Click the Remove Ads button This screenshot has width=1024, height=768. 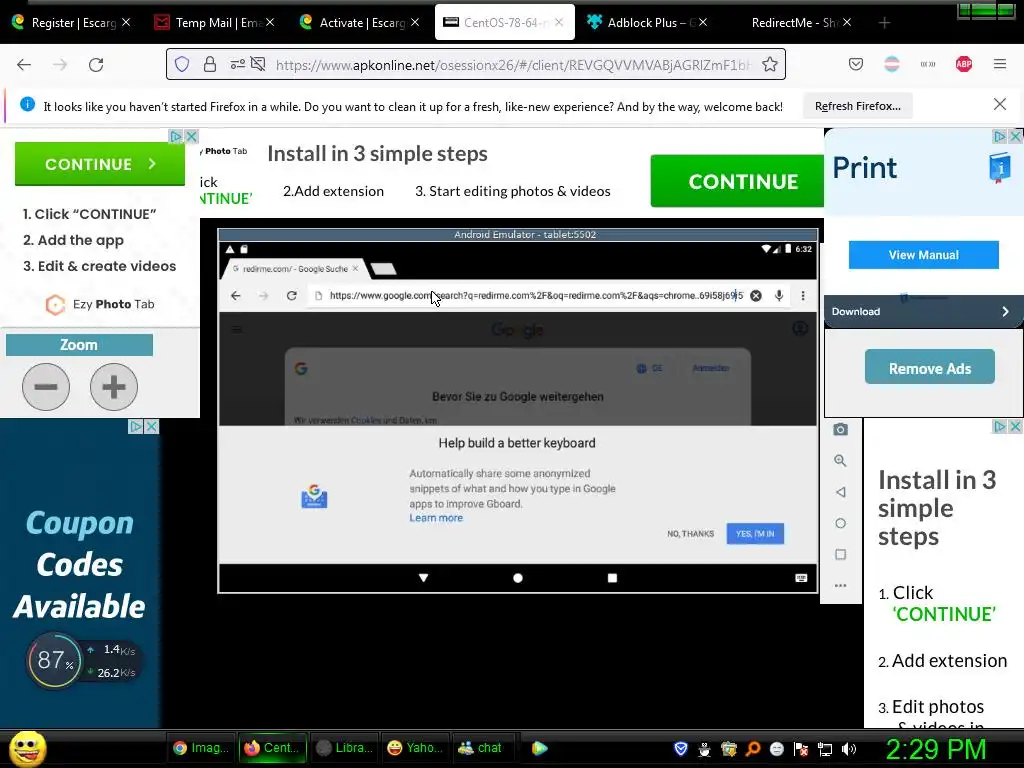(x=929, y=368)
